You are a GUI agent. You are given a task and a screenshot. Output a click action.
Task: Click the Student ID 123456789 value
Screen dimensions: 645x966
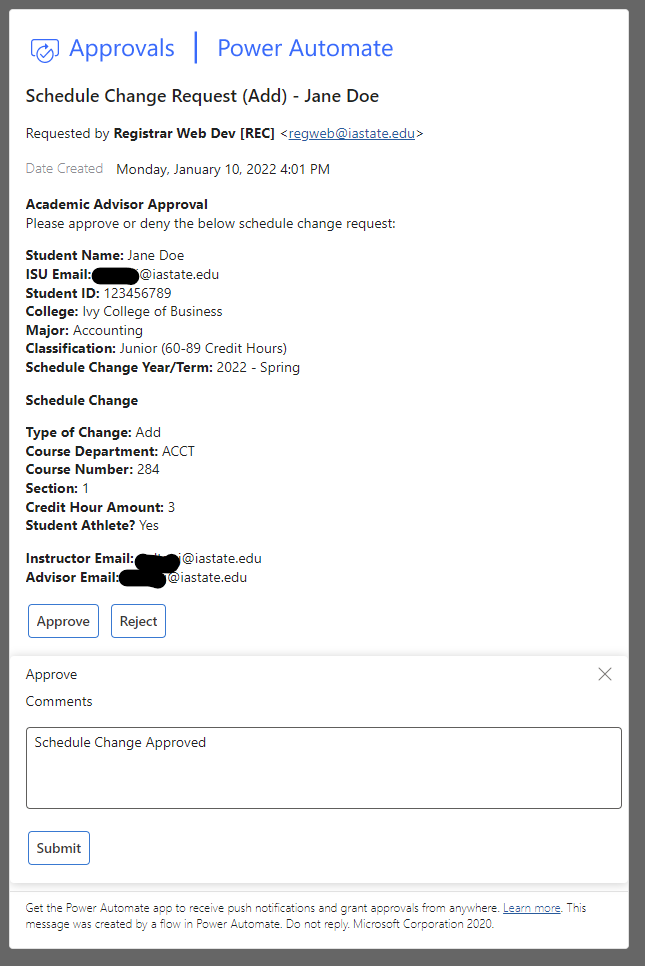pos(137,293)
